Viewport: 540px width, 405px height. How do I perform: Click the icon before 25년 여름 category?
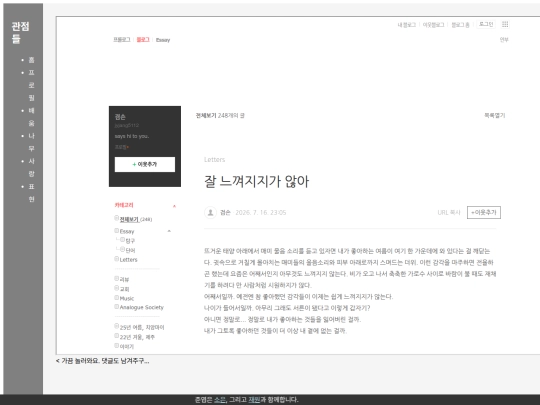(x=116, y=326)
